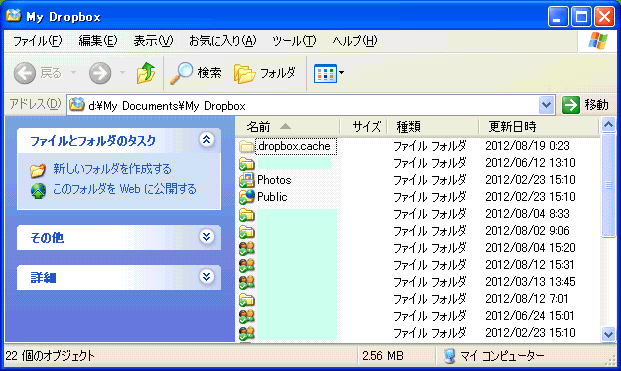
Task: Select the Photos folder icon
Action: click(x=246, y=180)
